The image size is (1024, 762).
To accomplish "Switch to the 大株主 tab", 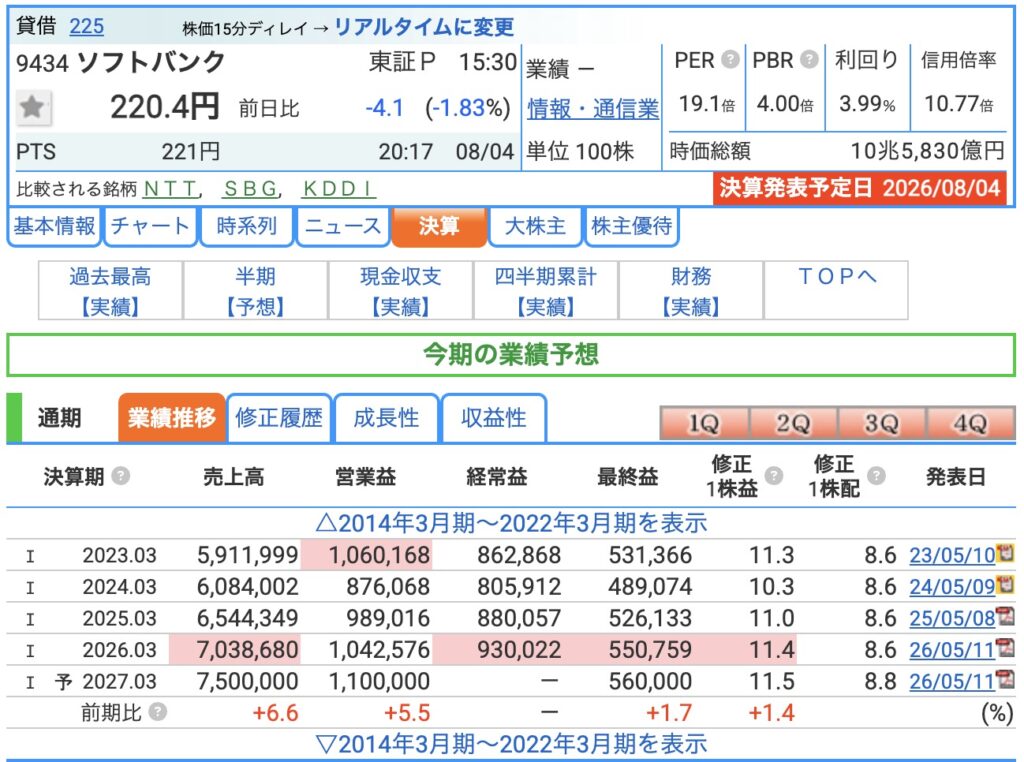I will [x=535, y=227].
